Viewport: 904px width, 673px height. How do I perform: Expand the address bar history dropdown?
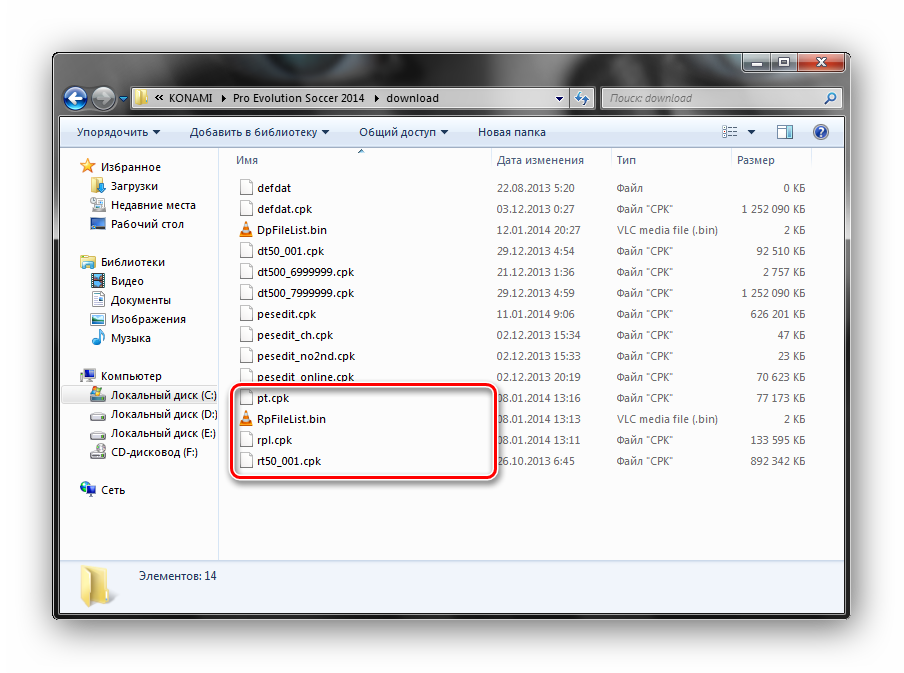pos(559,99)
